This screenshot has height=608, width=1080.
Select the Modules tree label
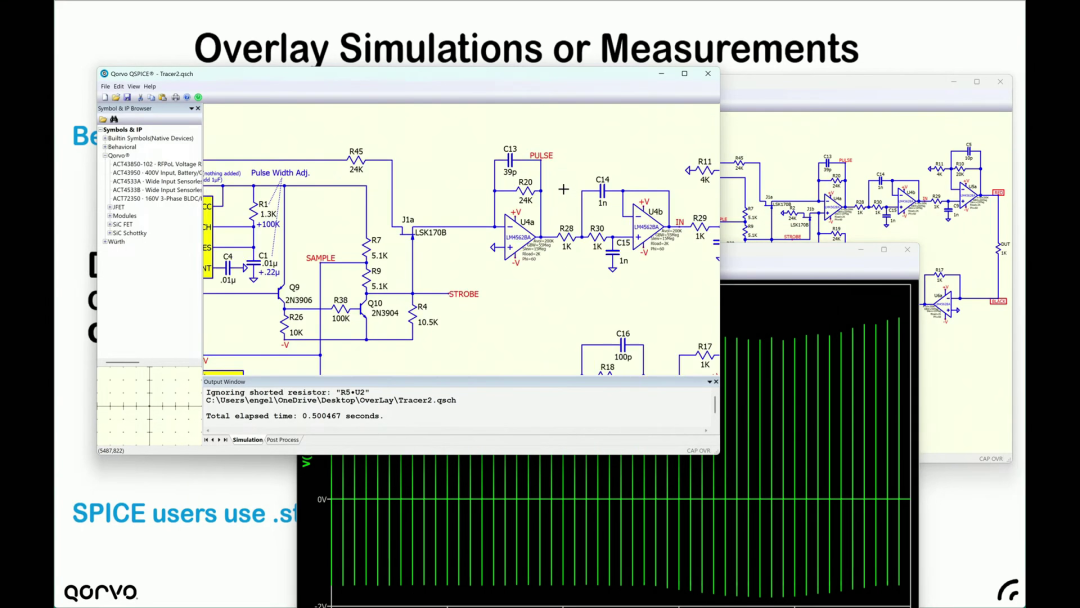(x=123, y=216)
